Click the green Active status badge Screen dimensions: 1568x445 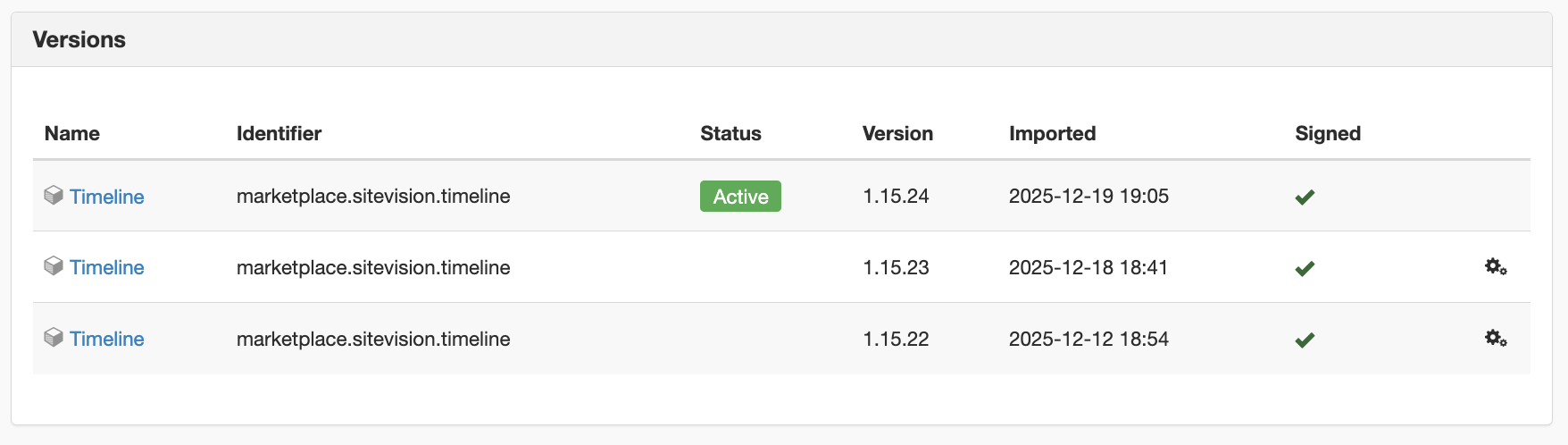pyautogui.click(x=740, y=197)
